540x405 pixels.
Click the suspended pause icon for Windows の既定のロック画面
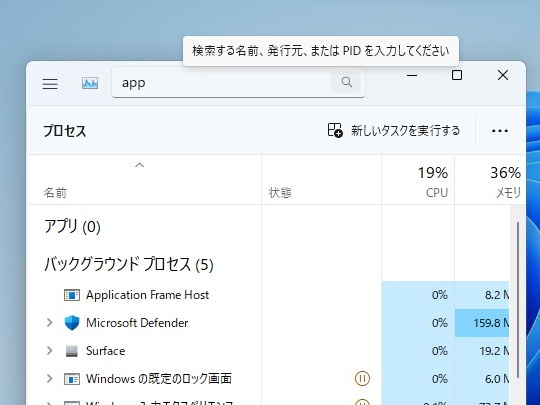tap(362, 378)
